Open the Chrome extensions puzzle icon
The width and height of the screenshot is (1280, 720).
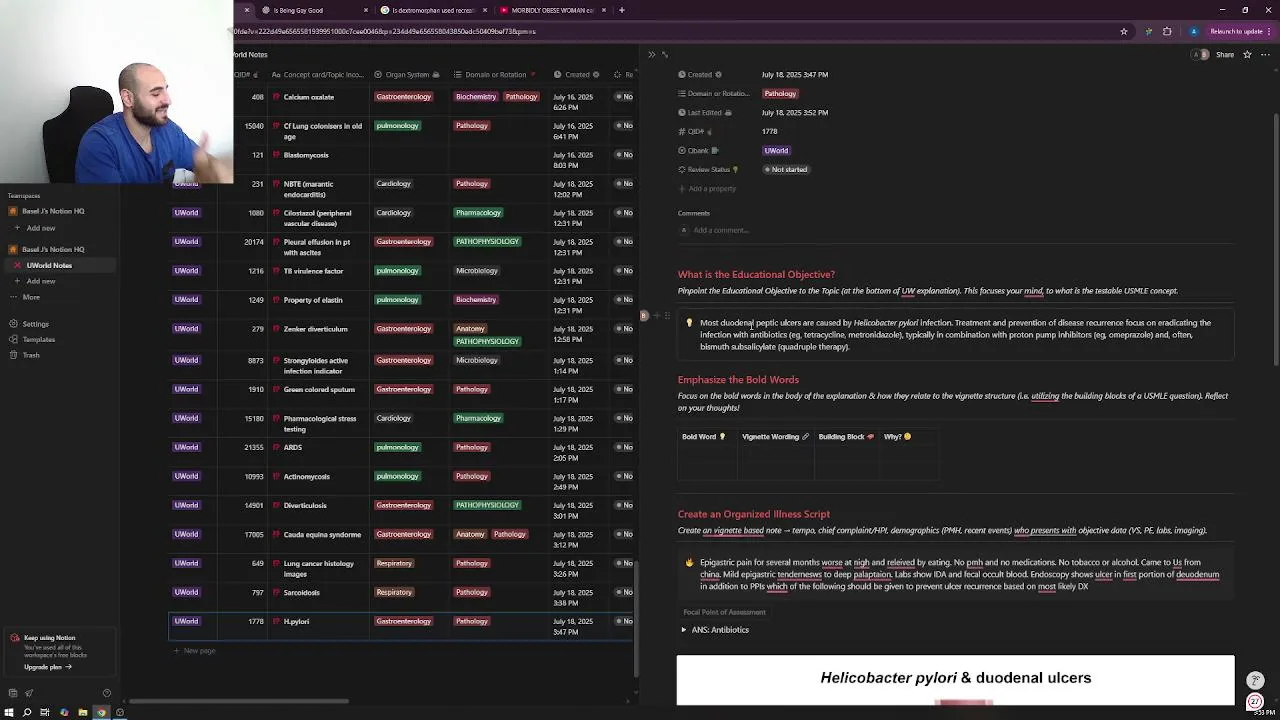point(1167,31)
